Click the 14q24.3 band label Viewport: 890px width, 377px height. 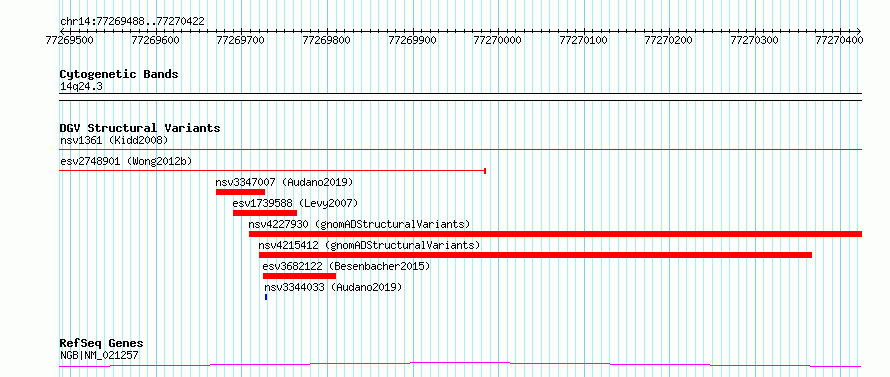click(x=82, y=87)
